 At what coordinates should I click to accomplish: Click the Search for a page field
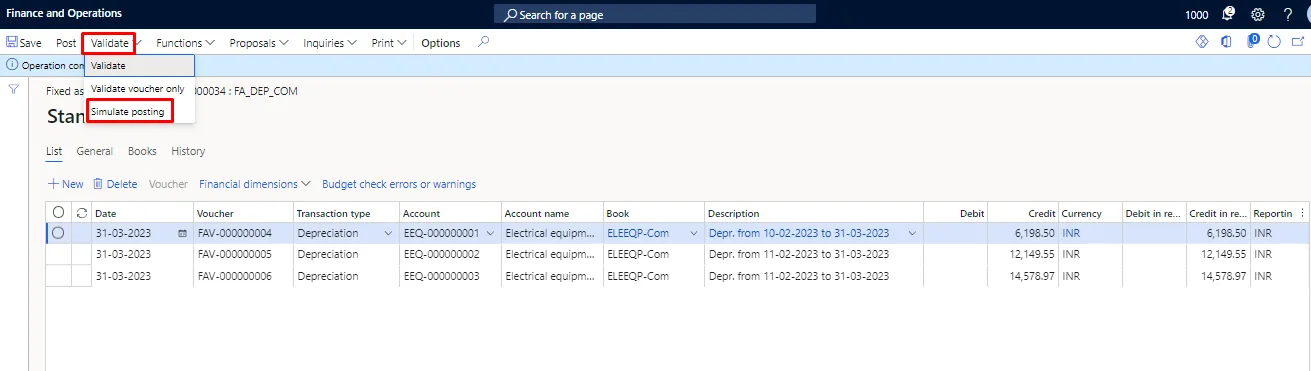[655, 14]
